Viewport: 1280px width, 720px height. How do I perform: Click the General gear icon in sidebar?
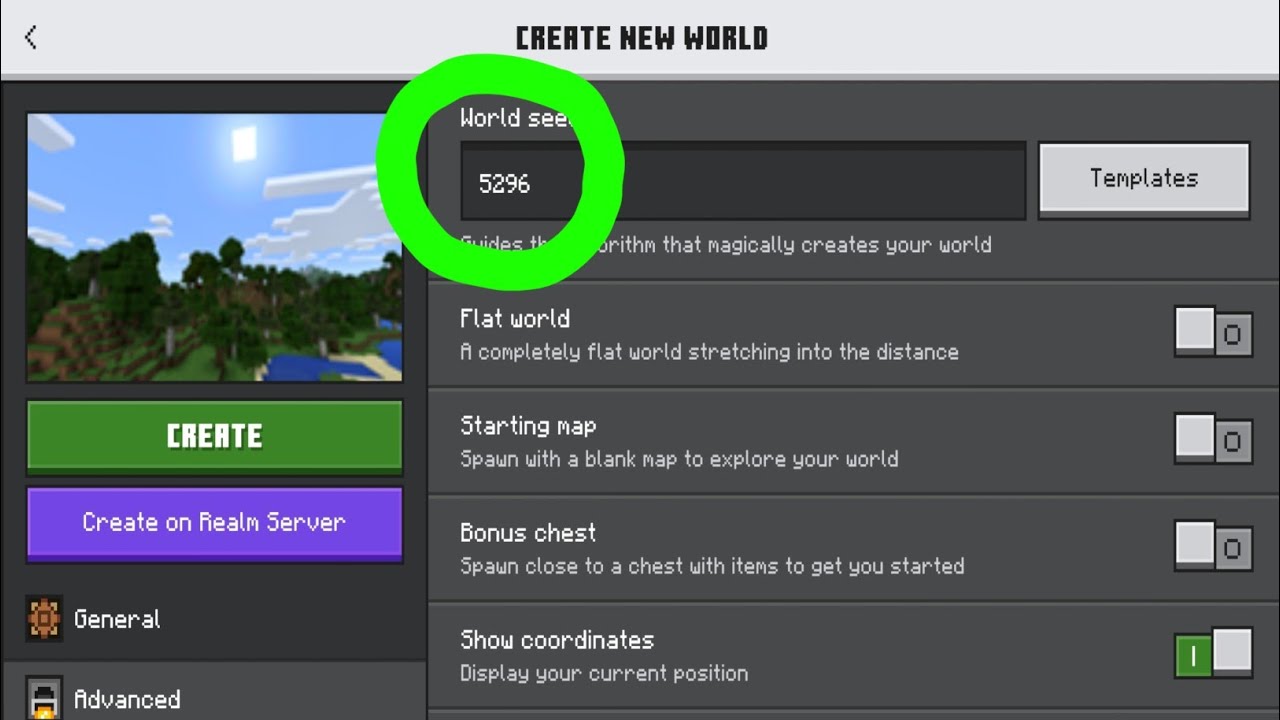(x=44, y=619)
